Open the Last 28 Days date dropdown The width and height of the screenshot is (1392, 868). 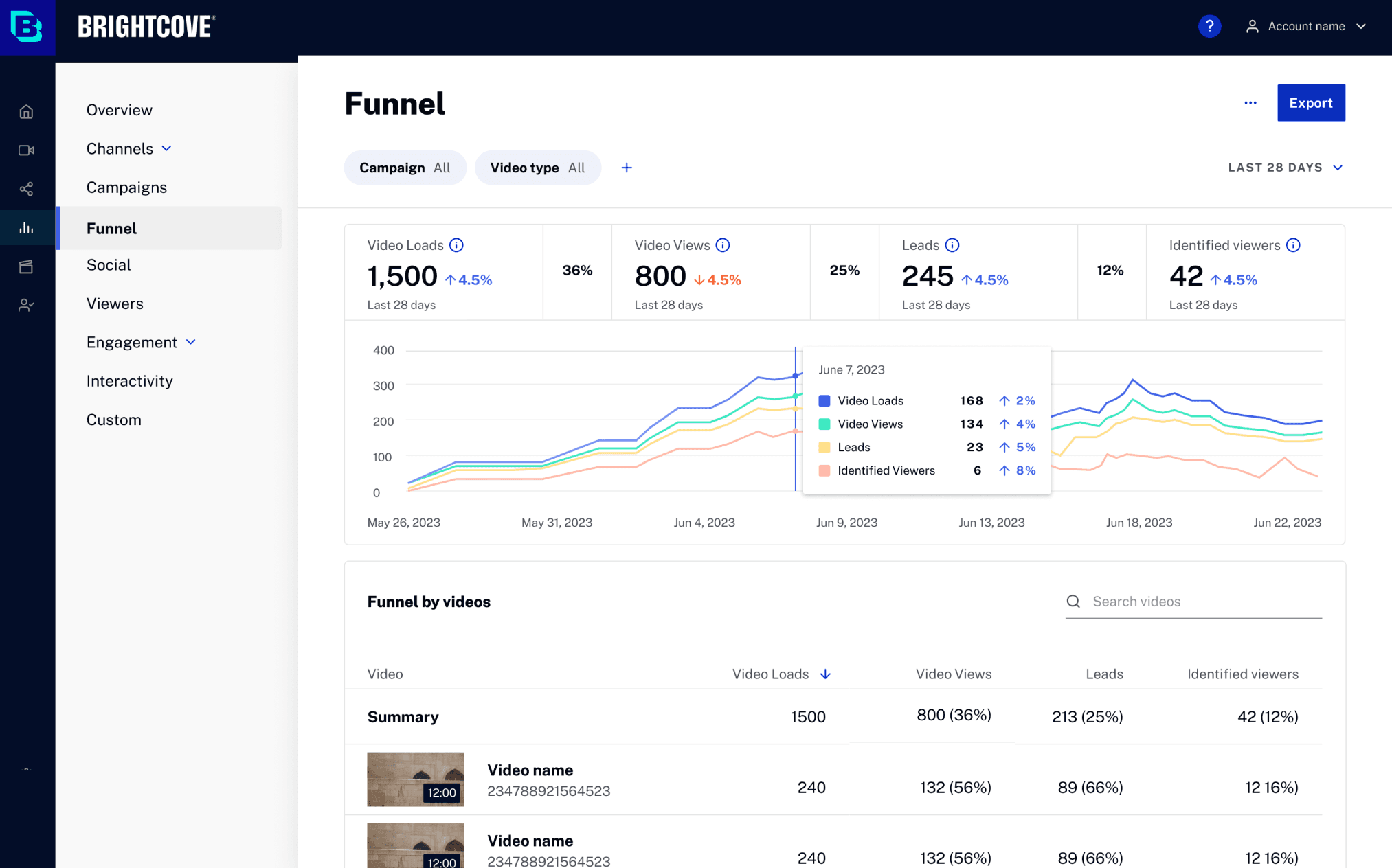[1286, 168]
